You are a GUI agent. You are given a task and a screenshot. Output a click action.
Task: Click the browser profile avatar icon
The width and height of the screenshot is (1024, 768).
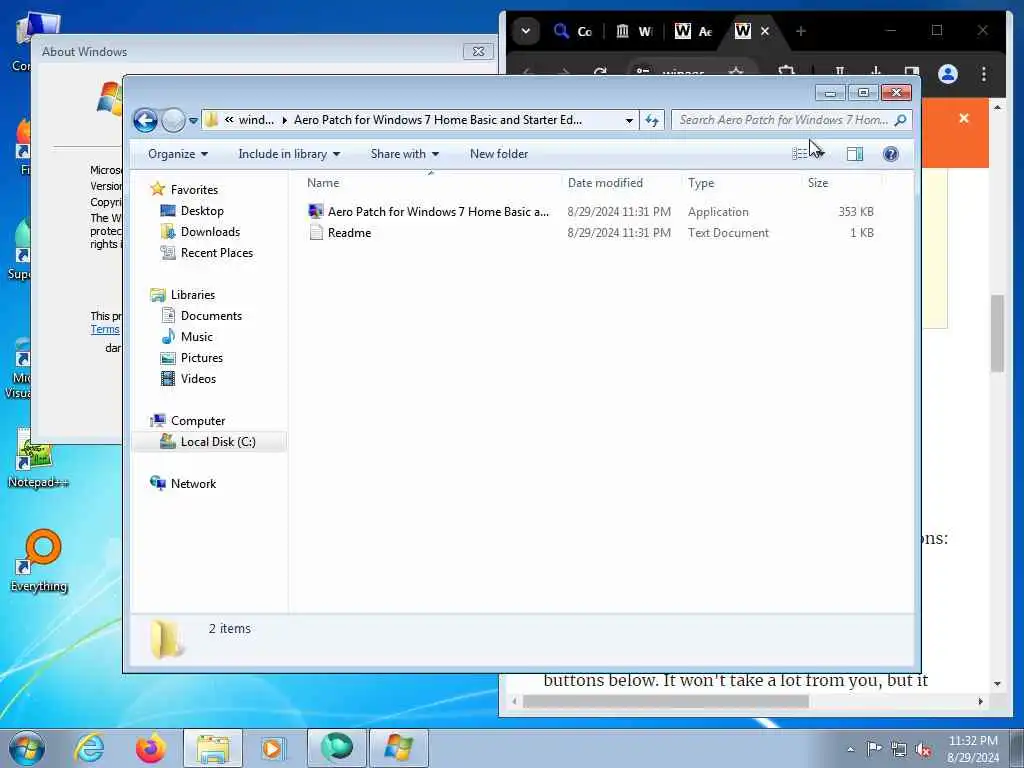pyautogui.click(x=948, y=74)
